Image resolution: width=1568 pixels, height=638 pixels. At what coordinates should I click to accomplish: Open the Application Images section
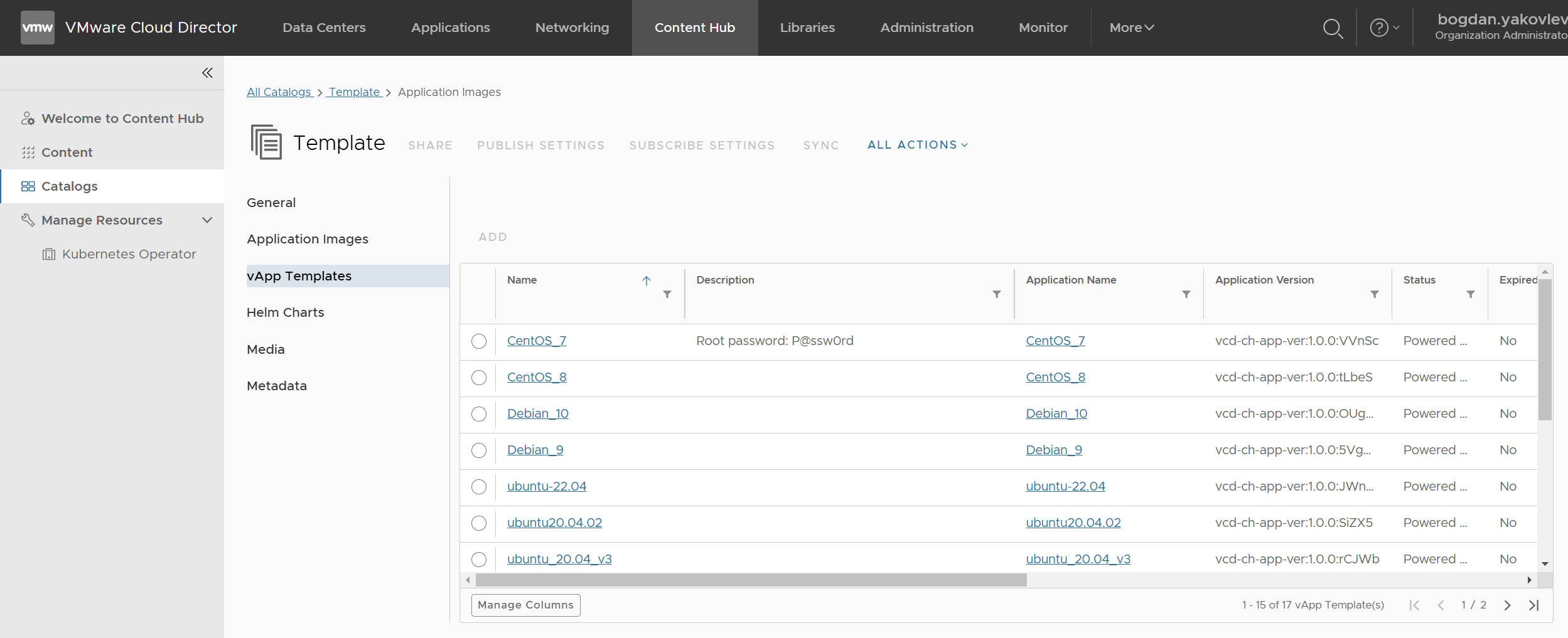click(x=308, y=239)
